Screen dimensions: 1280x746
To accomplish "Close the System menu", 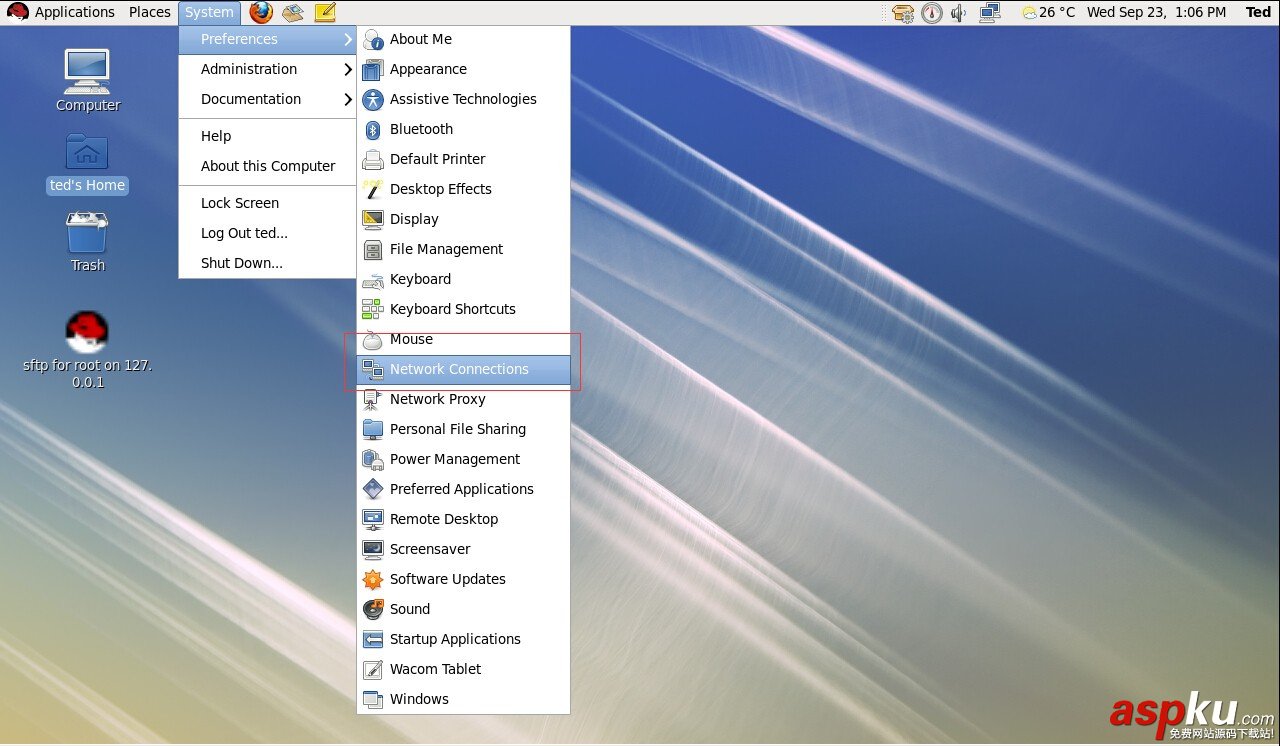I will tap(209, 12).
